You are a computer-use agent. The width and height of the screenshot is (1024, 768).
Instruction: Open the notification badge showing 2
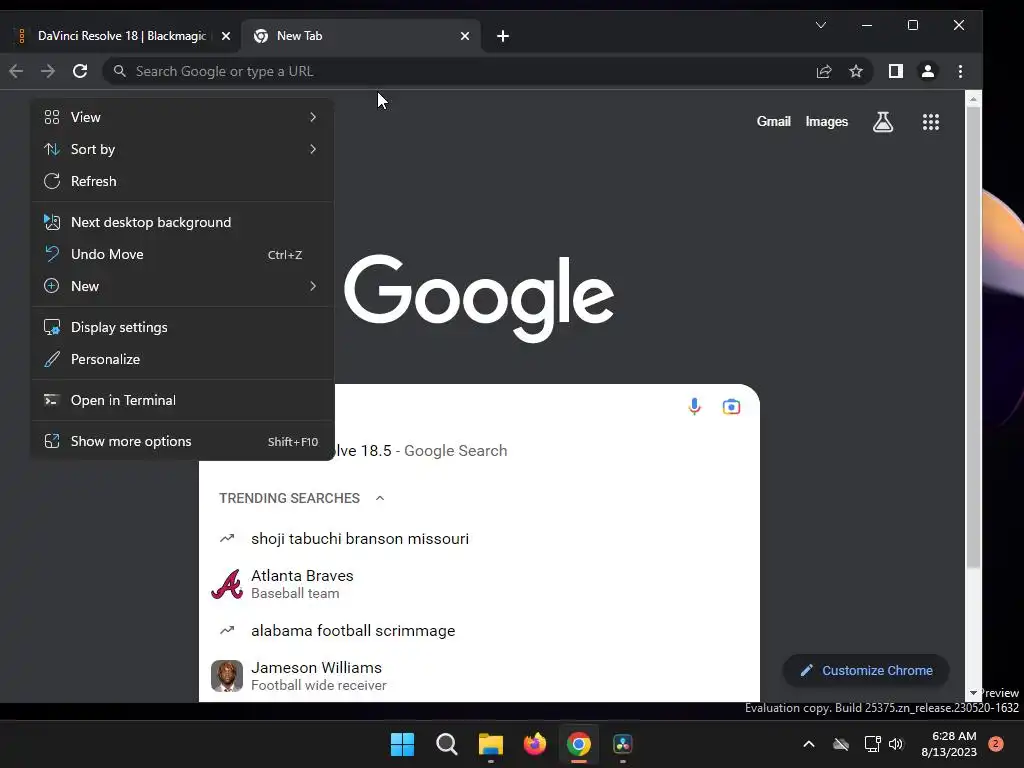click(996, 744)
